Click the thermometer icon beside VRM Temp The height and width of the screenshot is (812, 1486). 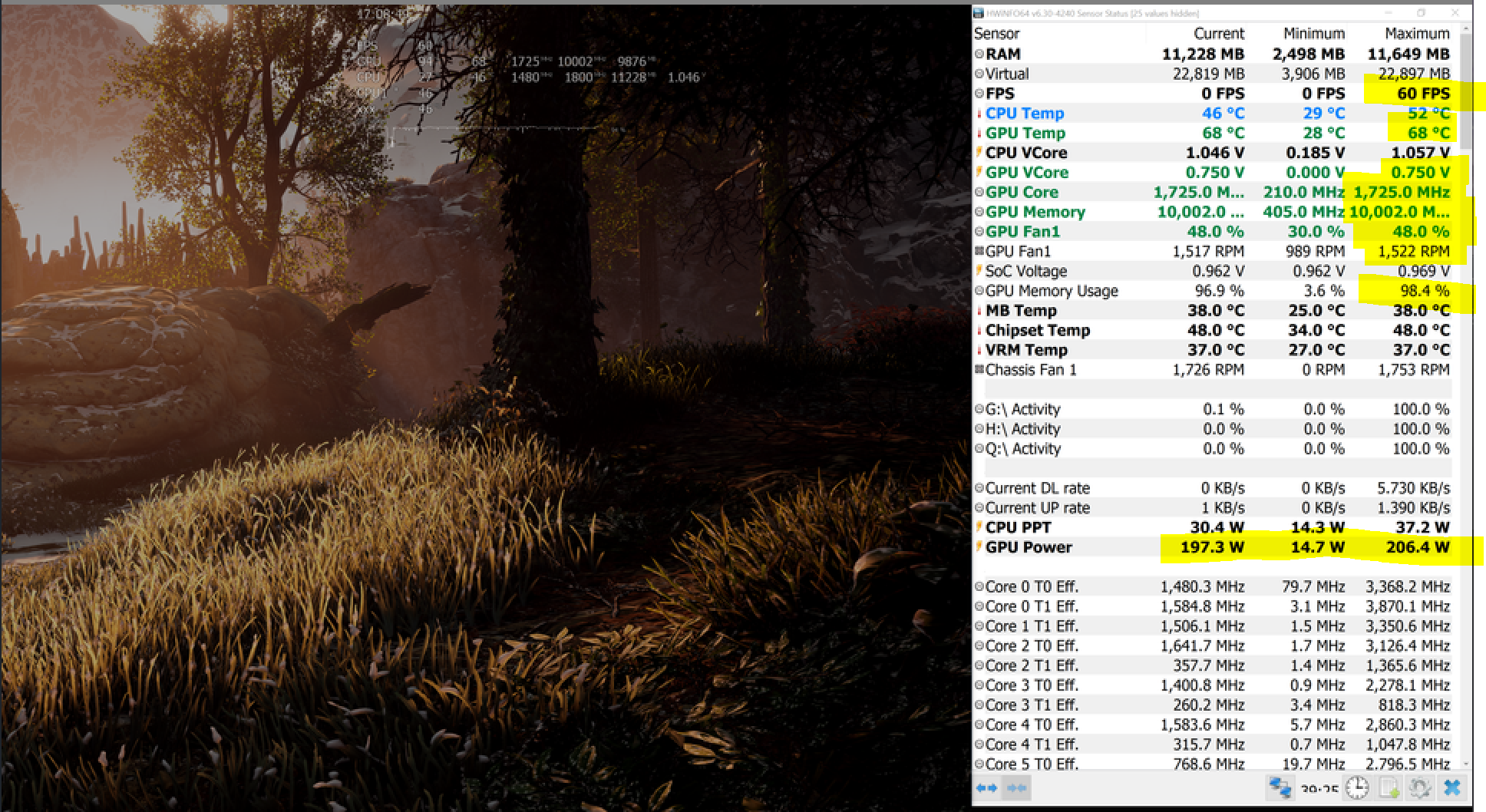[979, 351]
